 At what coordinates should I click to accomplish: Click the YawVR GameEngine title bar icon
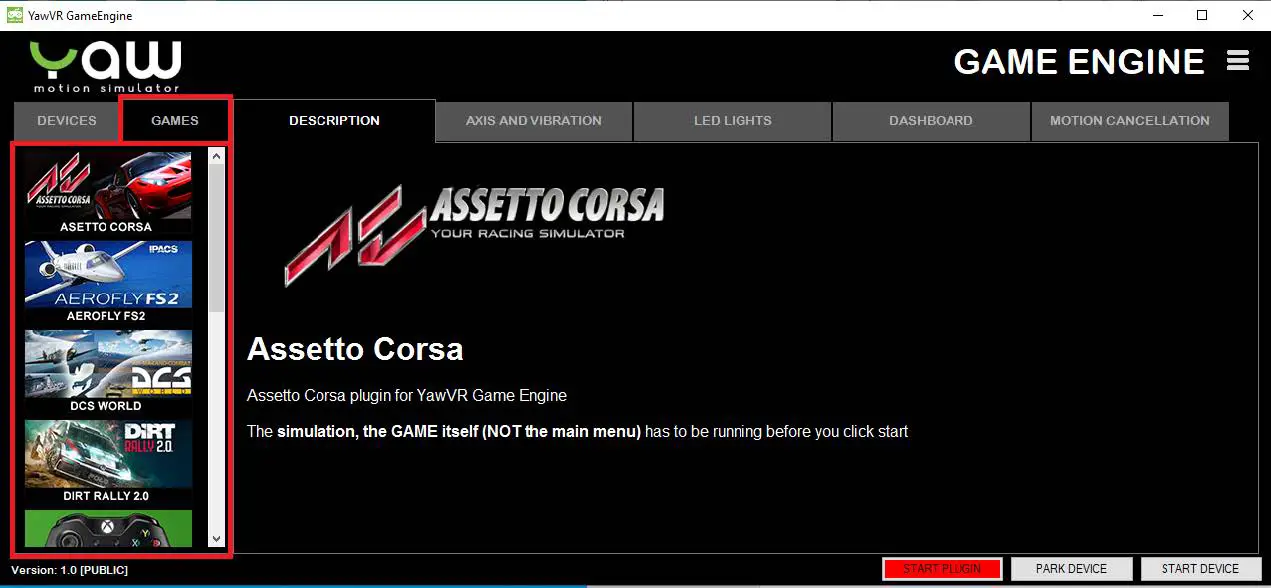point(15,15)
